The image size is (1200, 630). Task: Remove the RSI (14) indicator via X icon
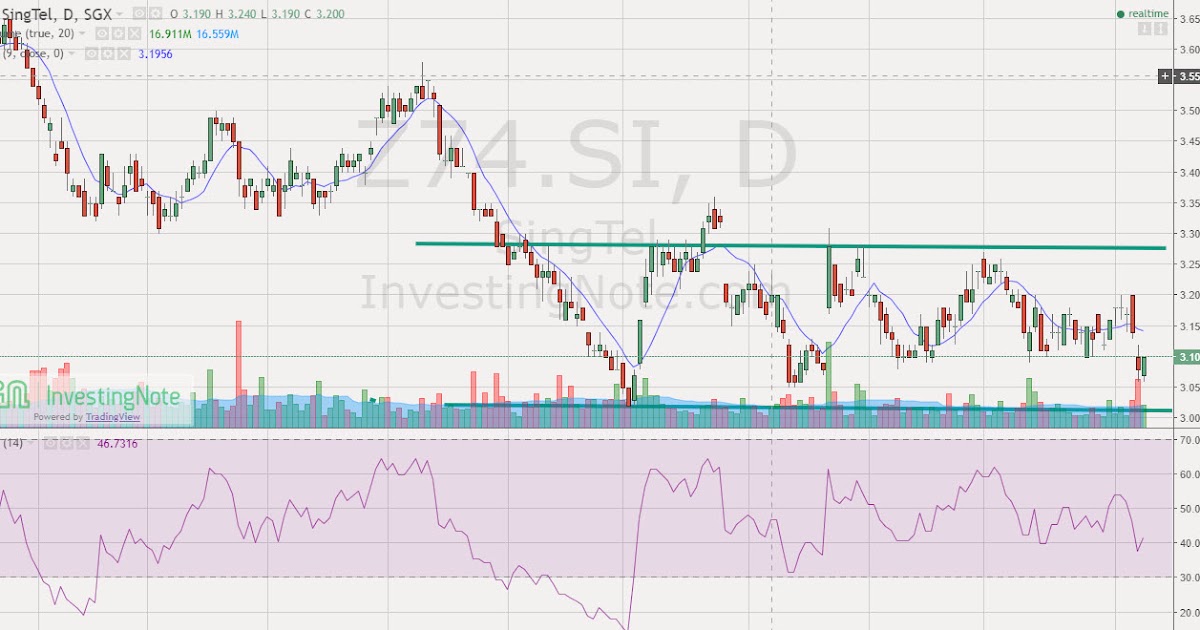click(82, 443)
